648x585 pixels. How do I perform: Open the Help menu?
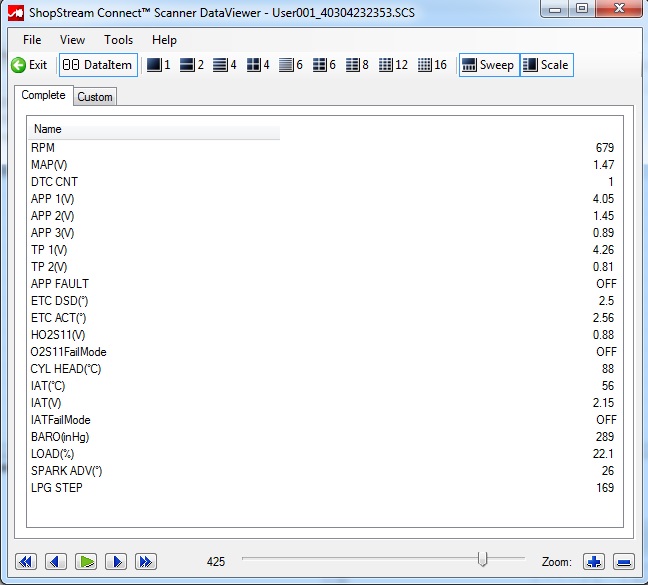164,40
